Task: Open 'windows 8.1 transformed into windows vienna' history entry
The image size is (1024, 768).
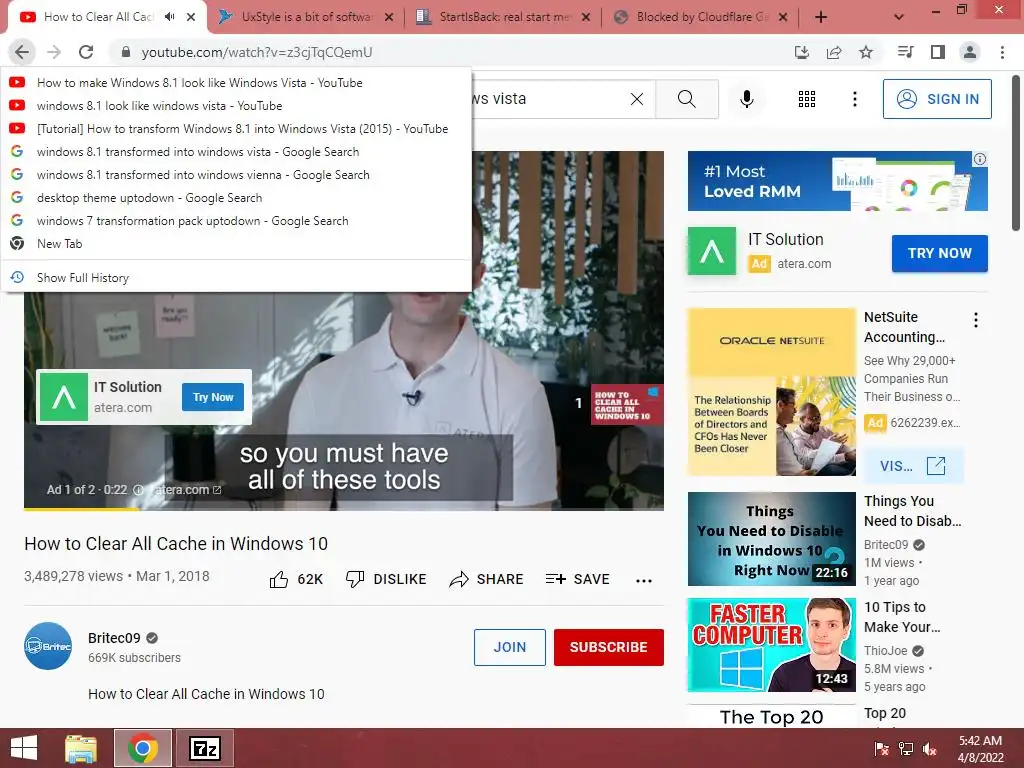Action: (236, 174)
